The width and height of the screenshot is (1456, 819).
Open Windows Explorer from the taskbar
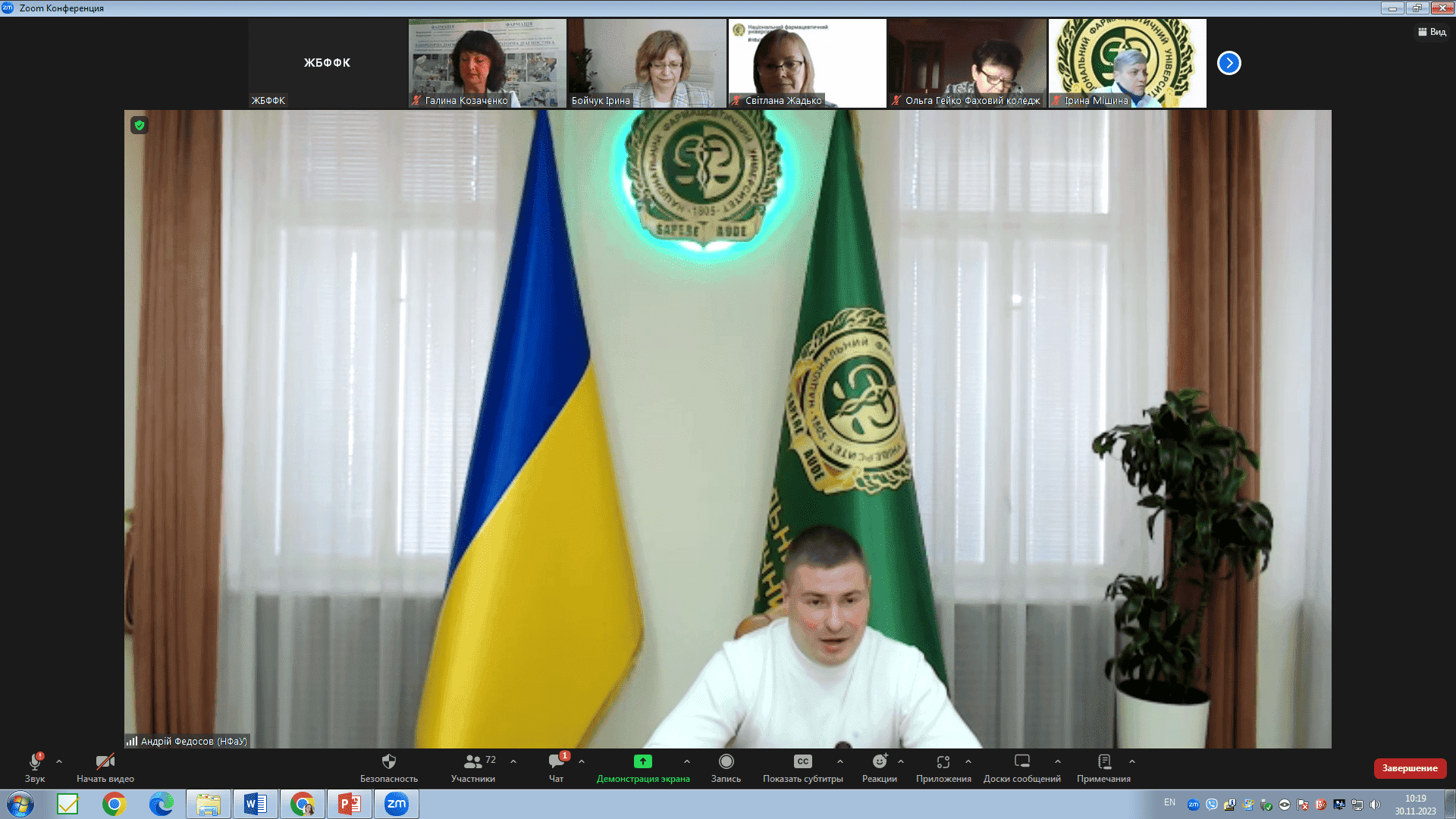209,804
